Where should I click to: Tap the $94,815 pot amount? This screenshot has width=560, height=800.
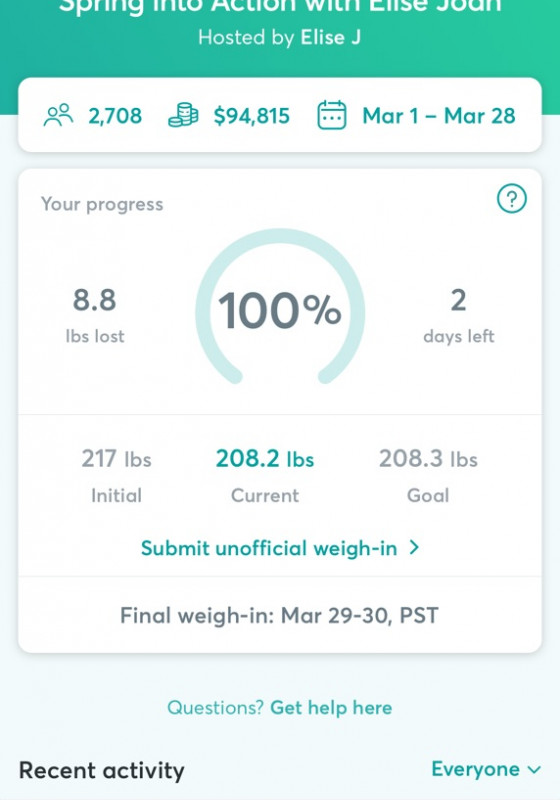251,116
